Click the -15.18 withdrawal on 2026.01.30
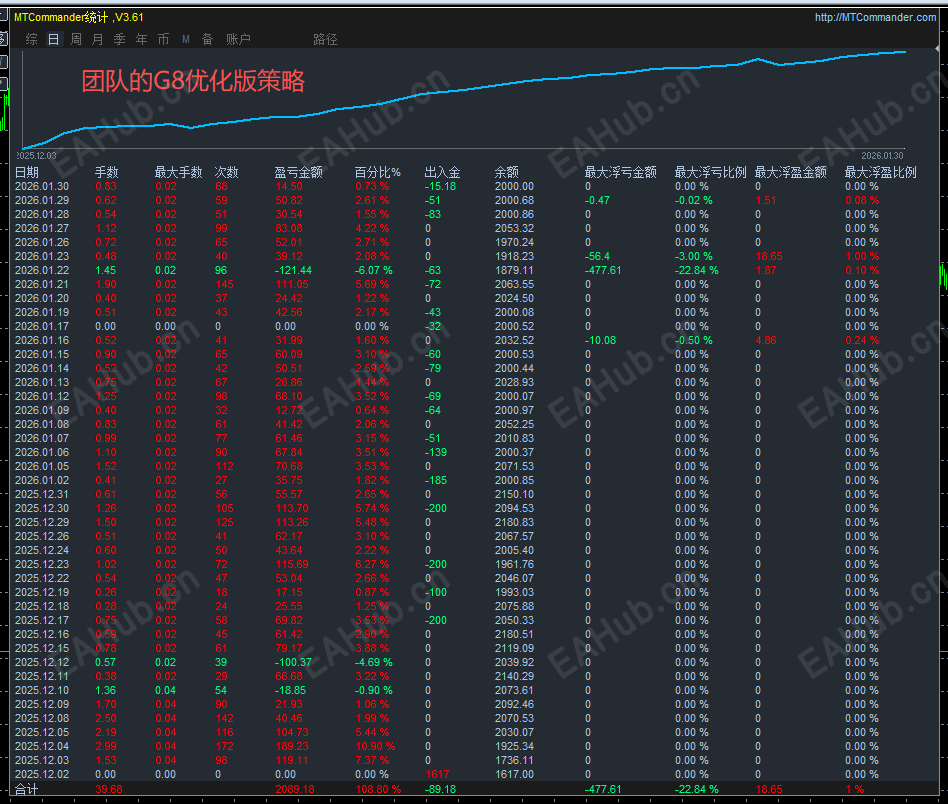 tap(441, 186)
